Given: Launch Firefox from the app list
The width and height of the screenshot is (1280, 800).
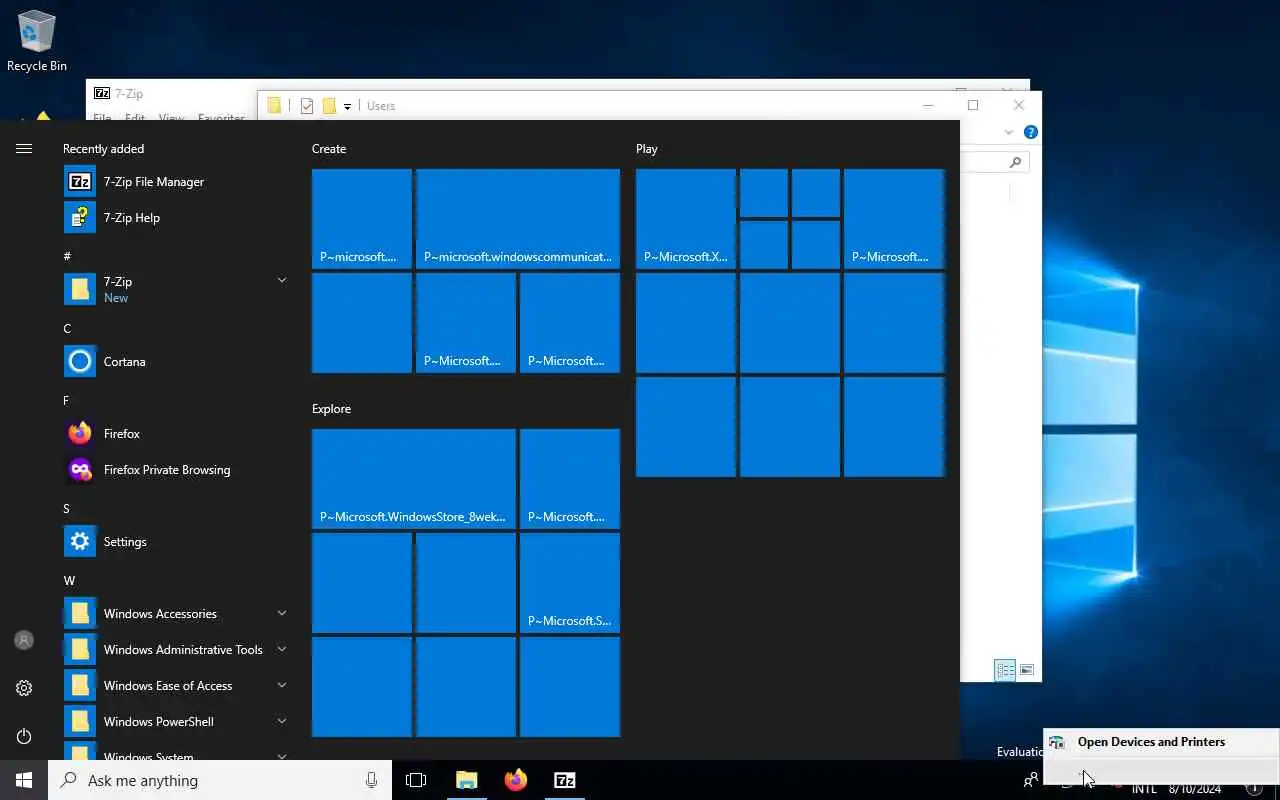Looking at the screenshot, I should [176, 433].
